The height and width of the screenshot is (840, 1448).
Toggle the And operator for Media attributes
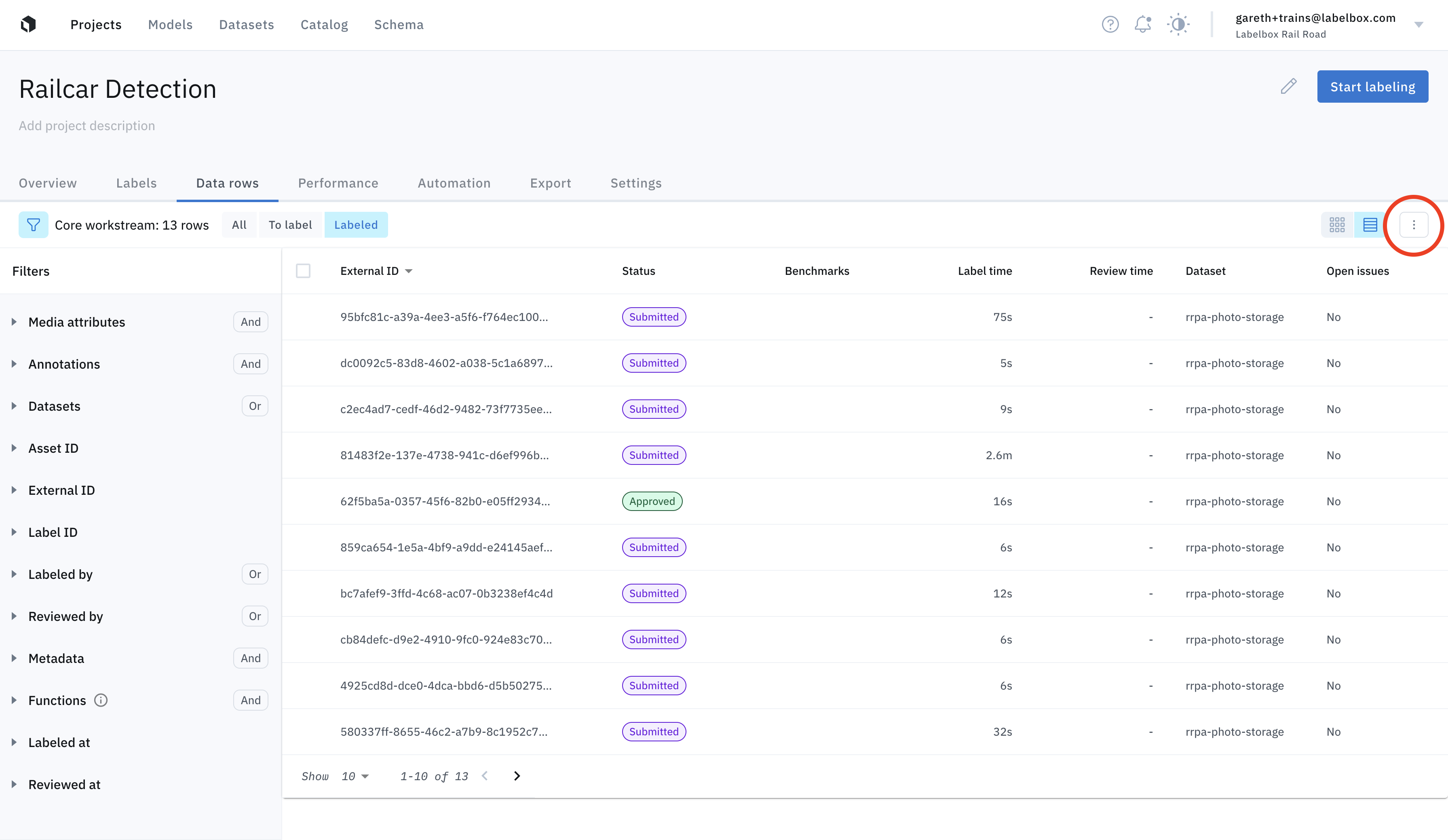pyautogui.click(x=251, y=322)
